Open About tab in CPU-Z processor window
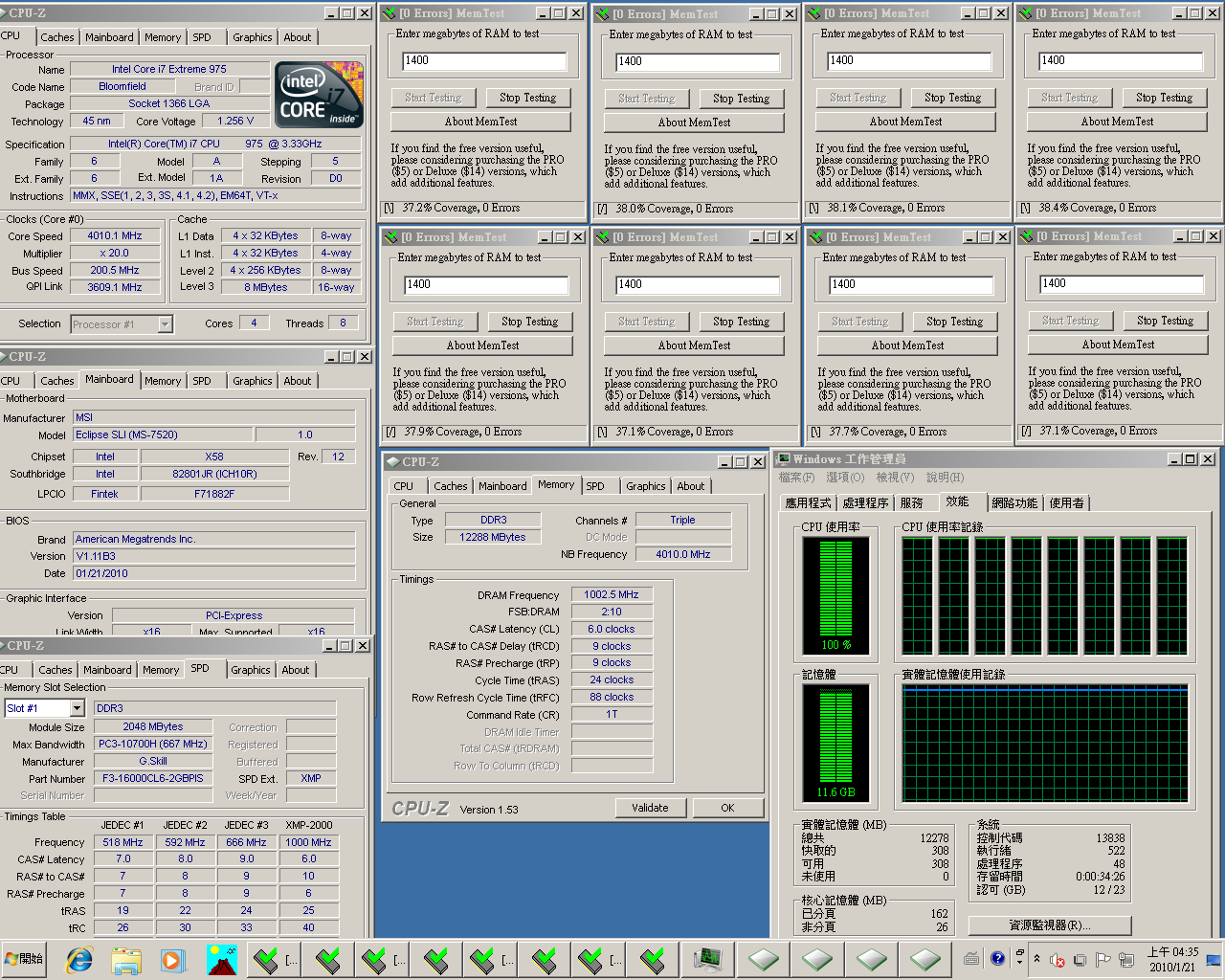Viewport: 1225px width, 980px height. click(x=298, y=37)
